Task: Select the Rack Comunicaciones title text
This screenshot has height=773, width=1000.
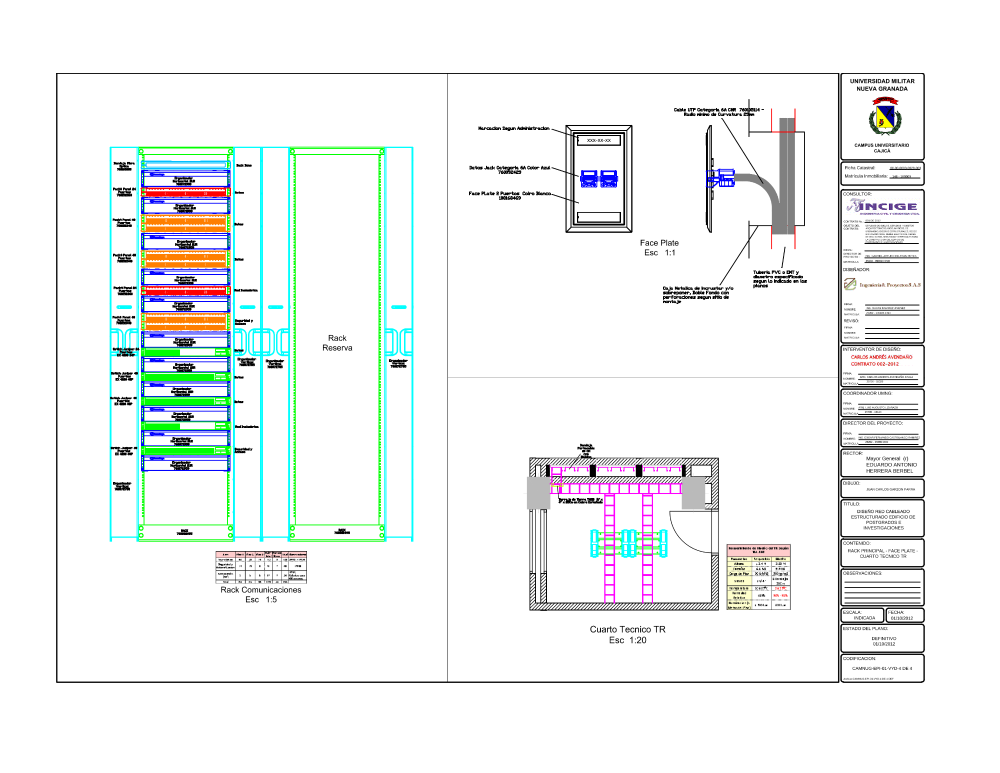Action: (261, 595)
